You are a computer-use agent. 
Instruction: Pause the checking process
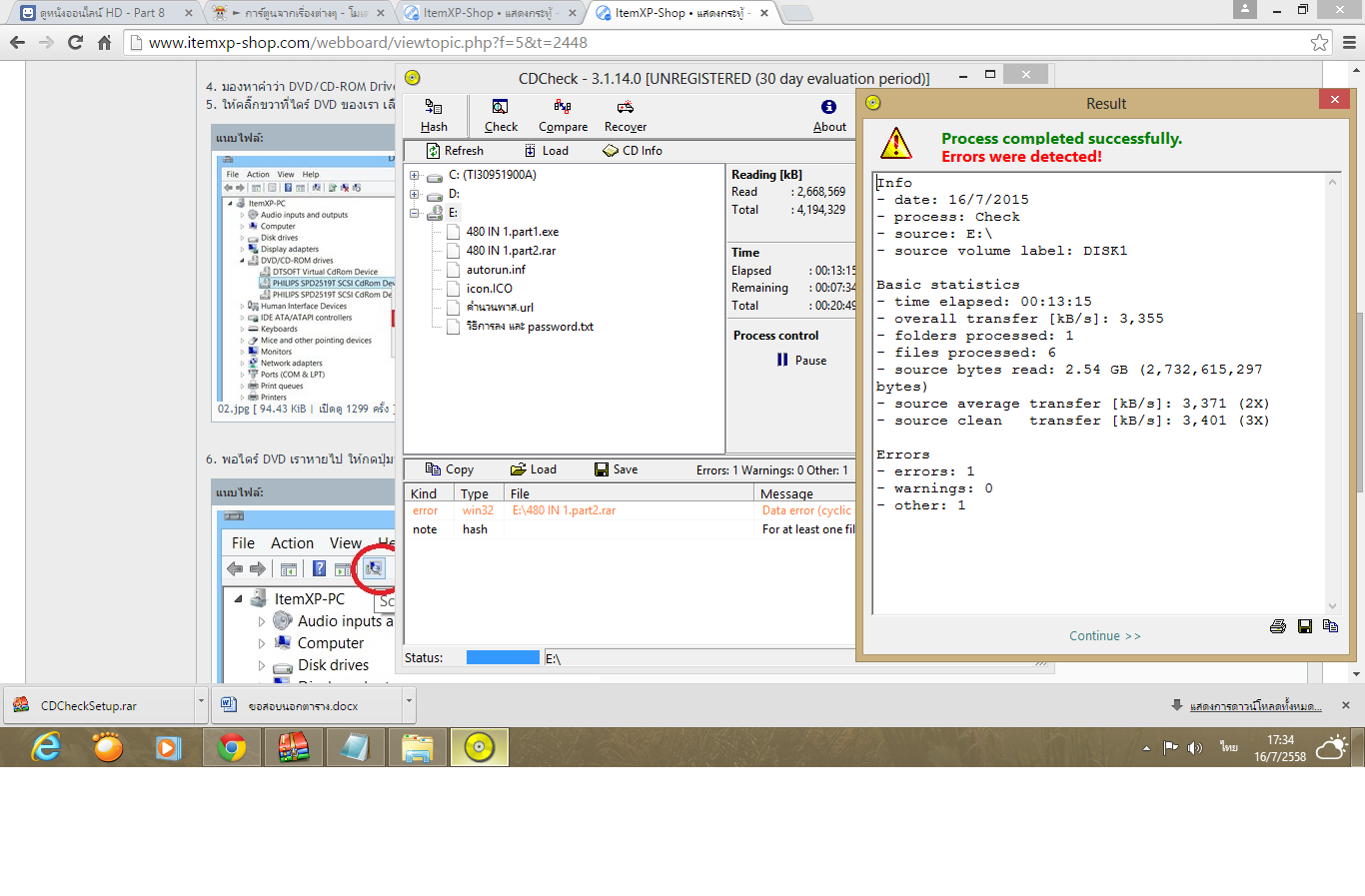tap(801, 361)
